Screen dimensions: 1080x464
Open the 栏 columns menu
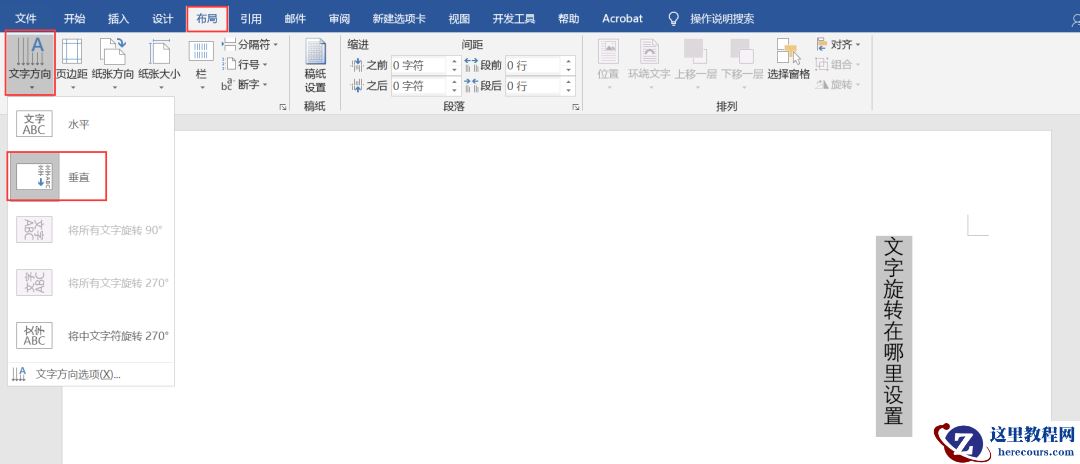click(201, 63)
